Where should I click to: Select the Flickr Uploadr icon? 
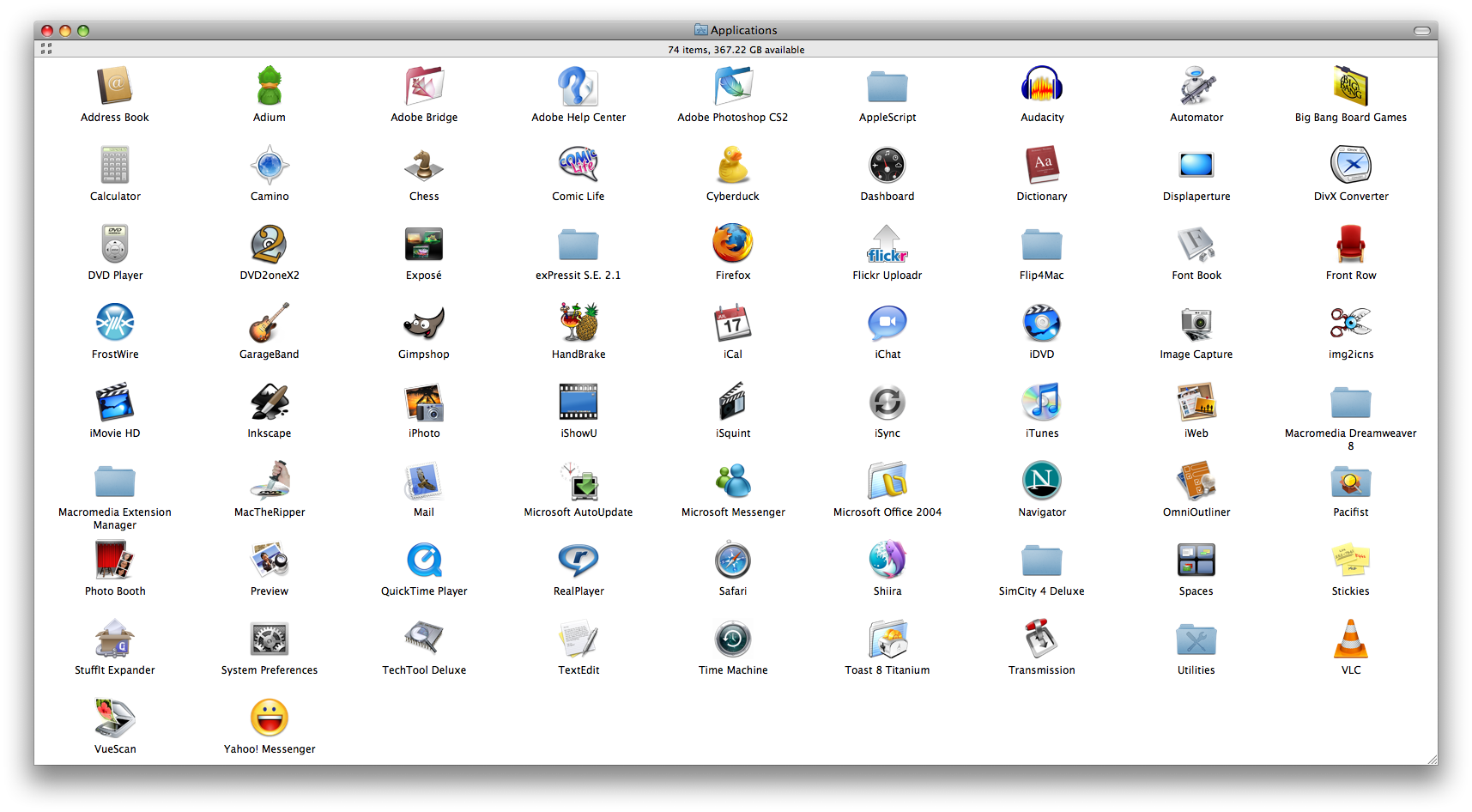coord(887,244)
